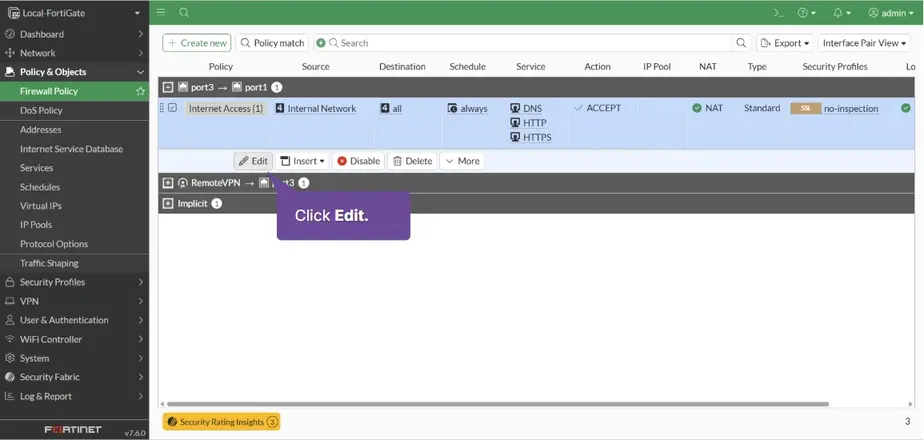This screenshot has height=440, width=924.
Task: Expand the System menu
Action: [x=74, y=358]
